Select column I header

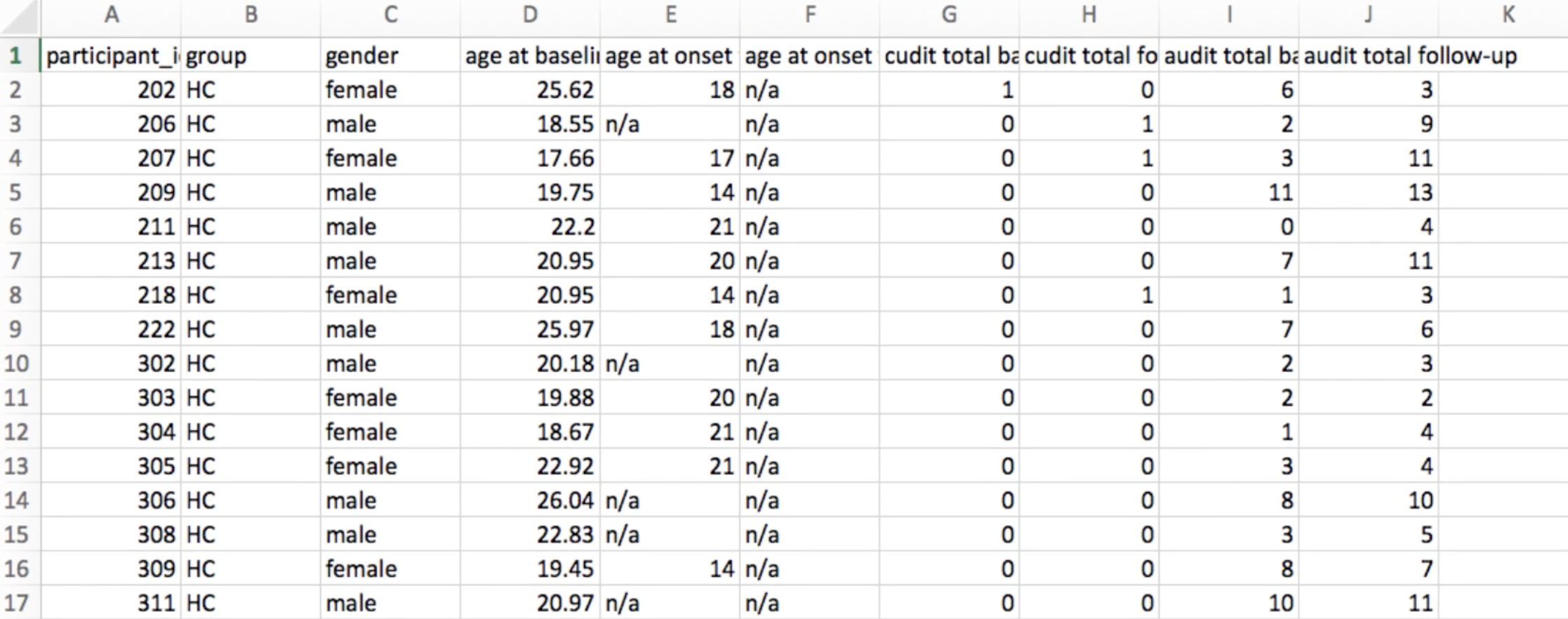click(1228, 15)
